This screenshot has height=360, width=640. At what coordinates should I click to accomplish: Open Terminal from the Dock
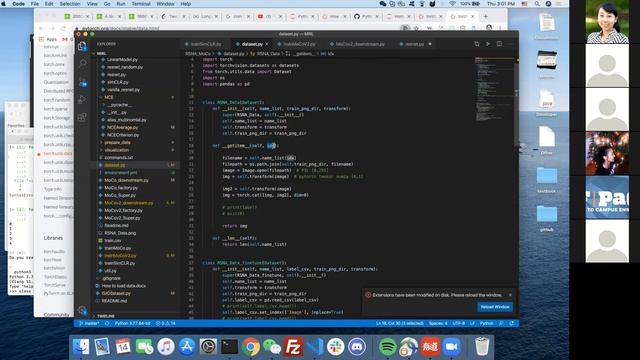coord(229,347)
